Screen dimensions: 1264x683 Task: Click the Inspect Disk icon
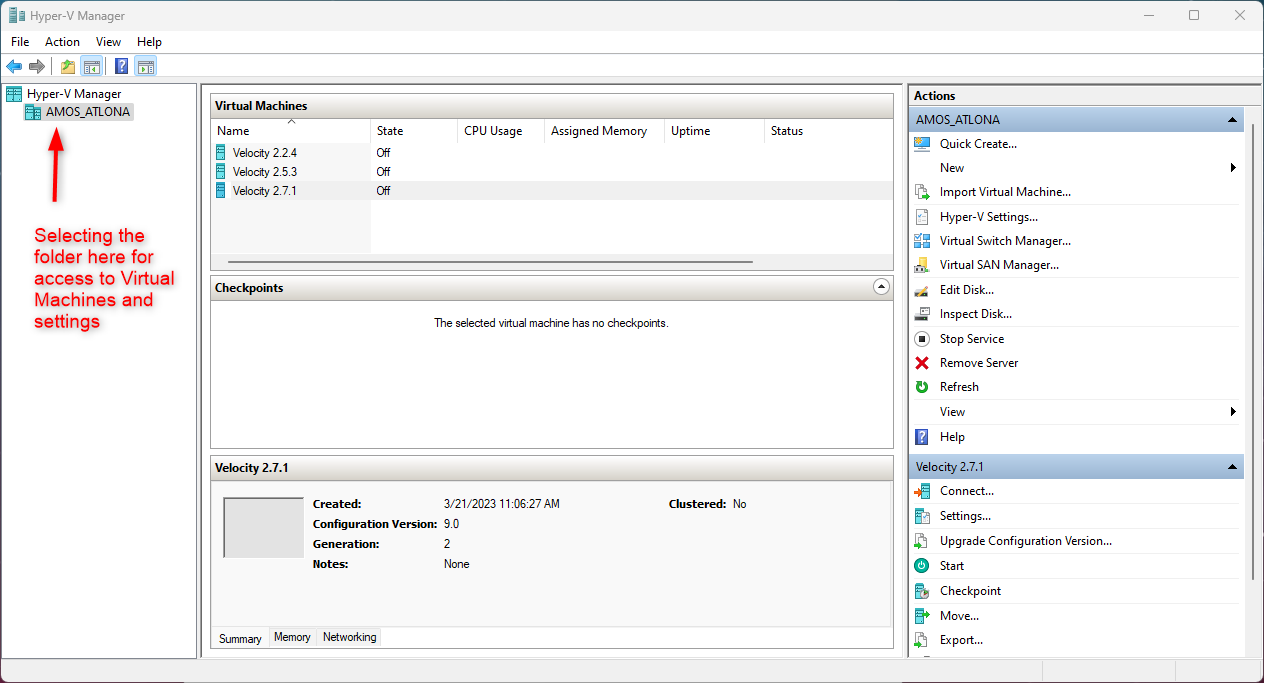tap(922, 314)
